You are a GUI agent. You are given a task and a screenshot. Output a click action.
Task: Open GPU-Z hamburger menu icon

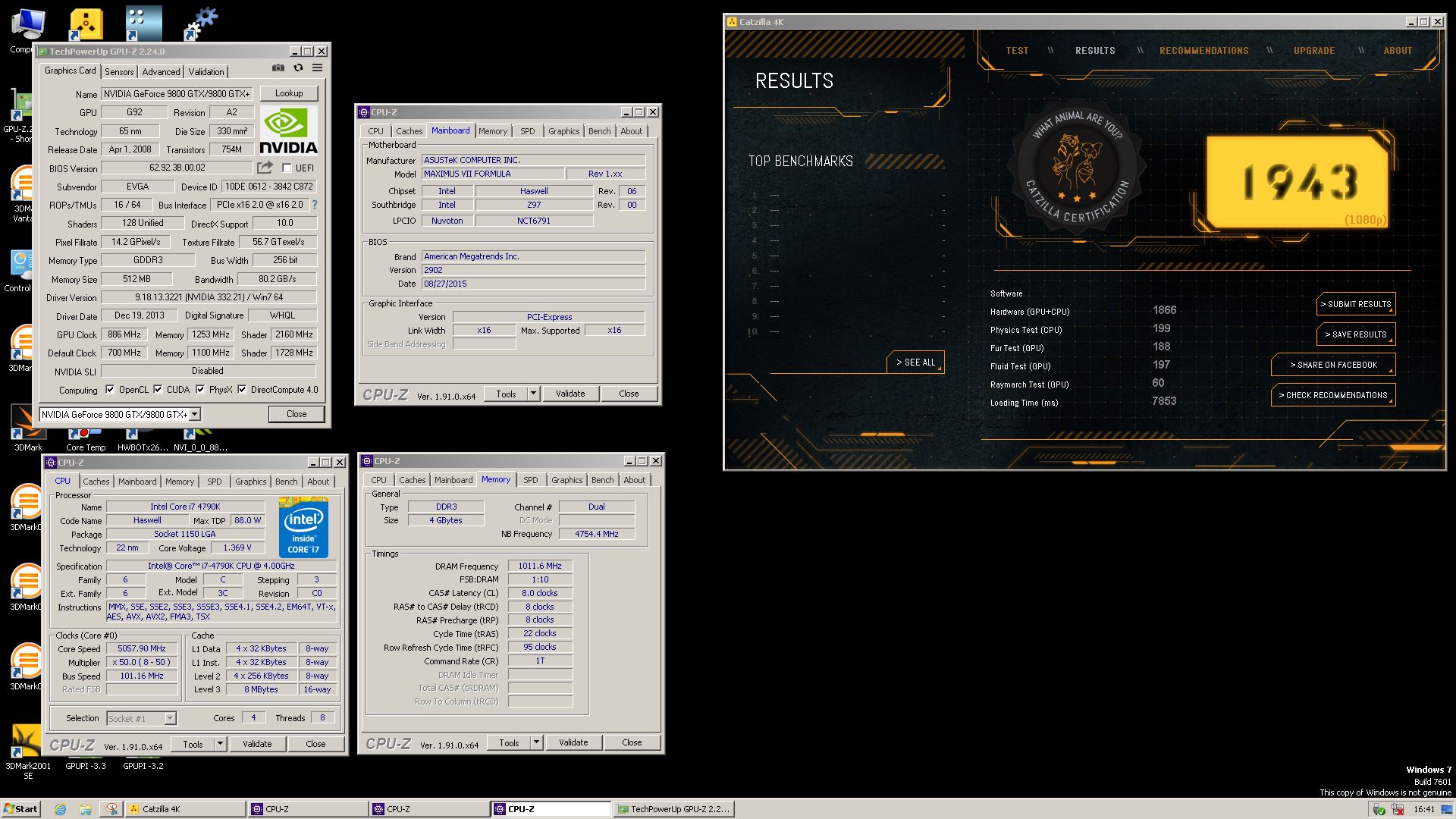coord(317,68)
